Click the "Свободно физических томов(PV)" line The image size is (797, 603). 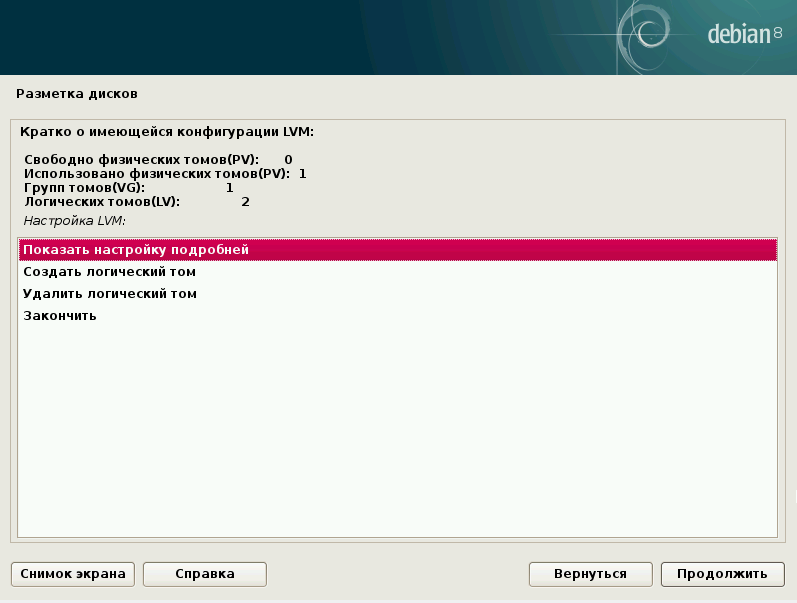click(x=141, y=159)
